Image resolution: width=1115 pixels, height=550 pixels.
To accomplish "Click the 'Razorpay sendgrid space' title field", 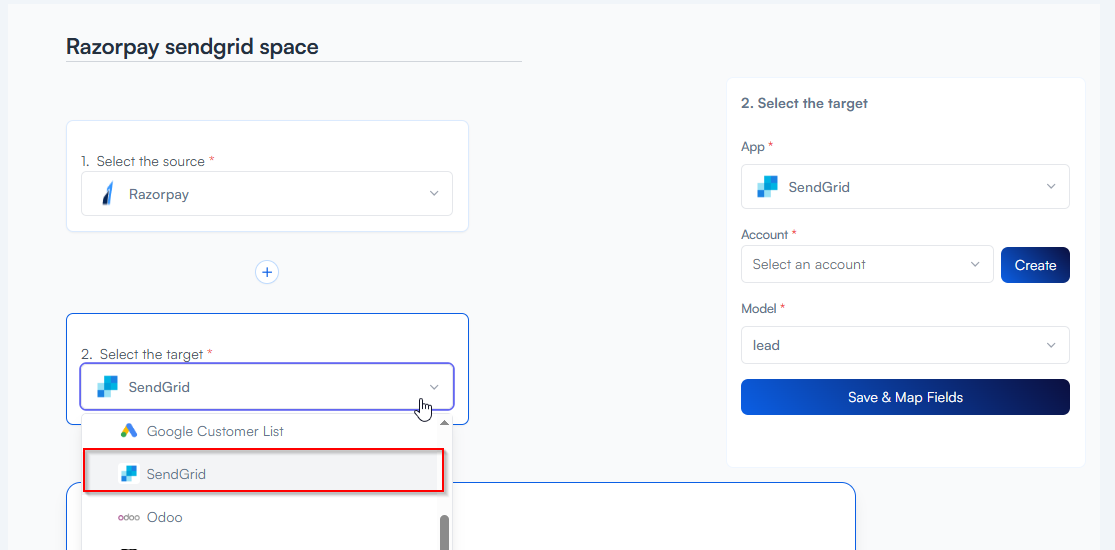I will point(192,47).
